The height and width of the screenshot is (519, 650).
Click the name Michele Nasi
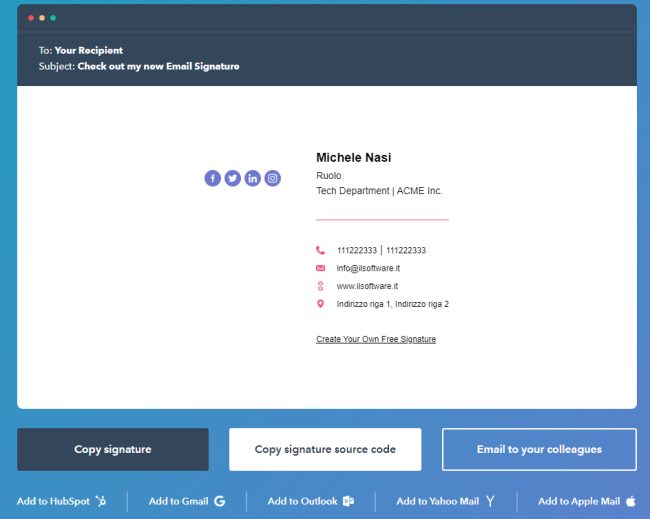[x=354, y=158]
